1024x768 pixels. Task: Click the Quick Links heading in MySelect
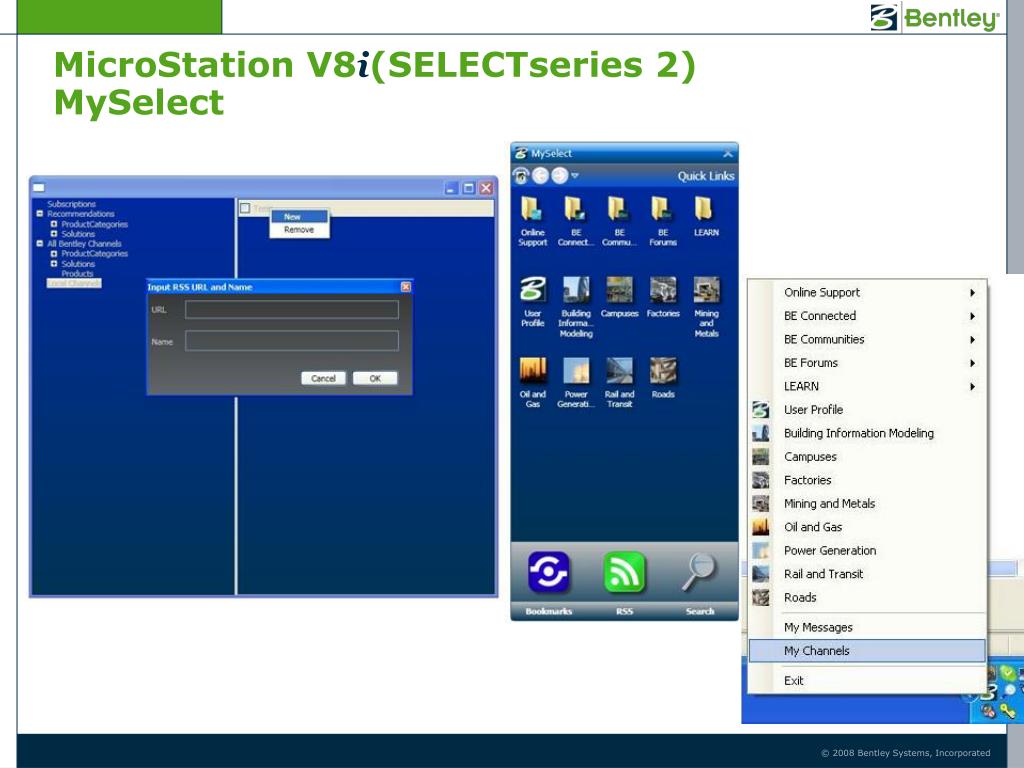(706, 176)
